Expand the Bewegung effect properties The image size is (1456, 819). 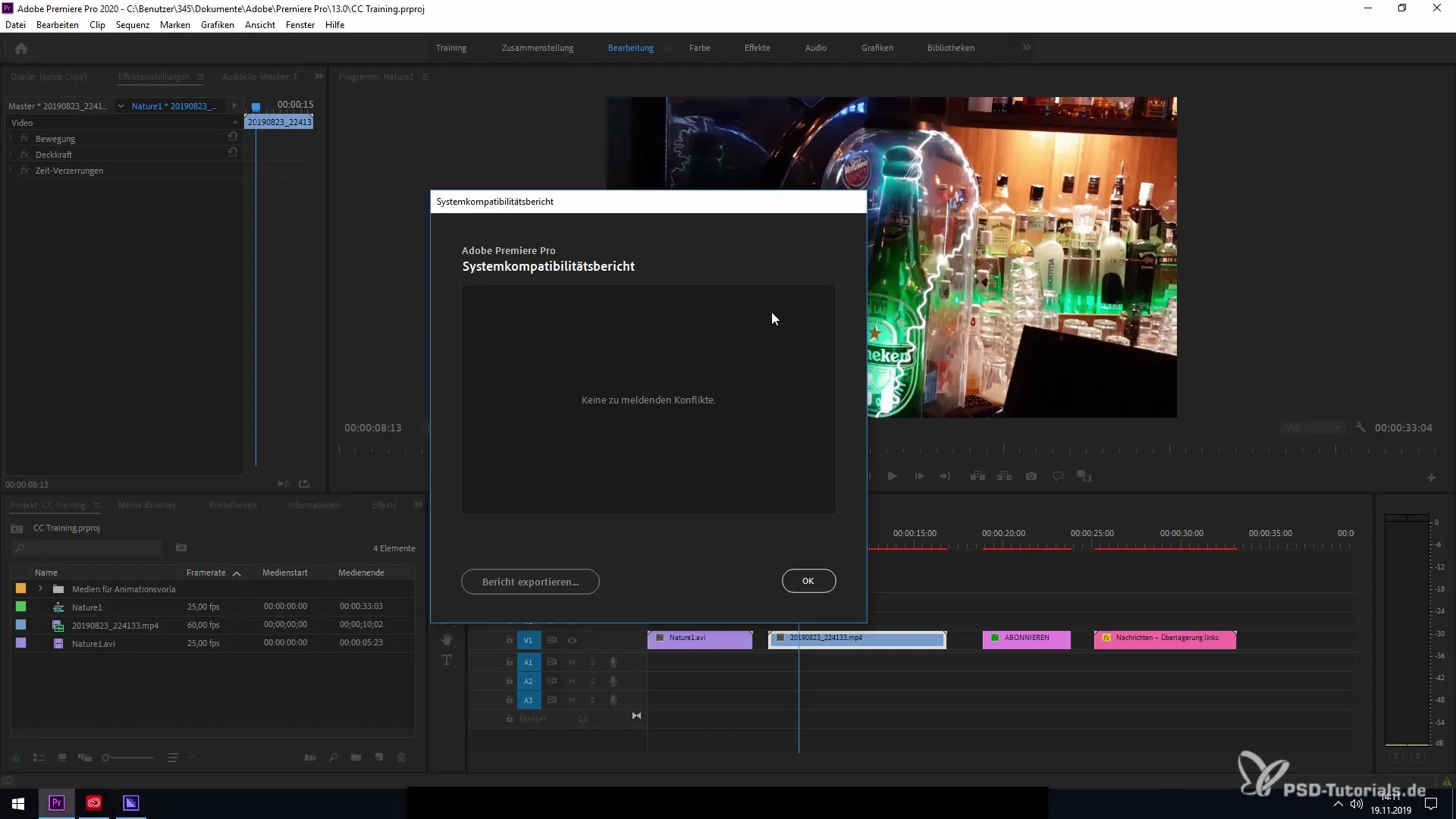(x=11, y=139)
